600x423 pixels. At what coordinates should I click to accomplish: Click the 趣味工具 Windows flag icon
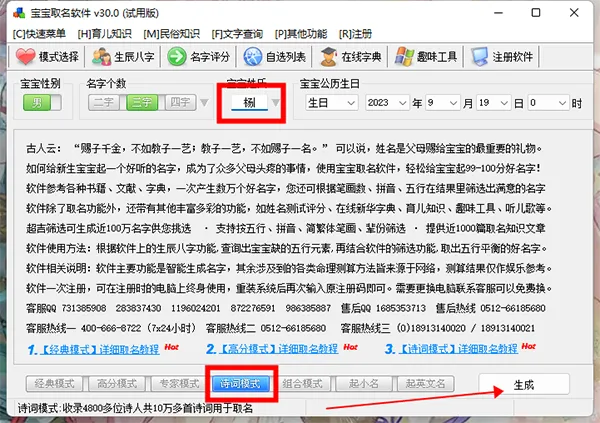pyautogui.click(x=404, y=57)
